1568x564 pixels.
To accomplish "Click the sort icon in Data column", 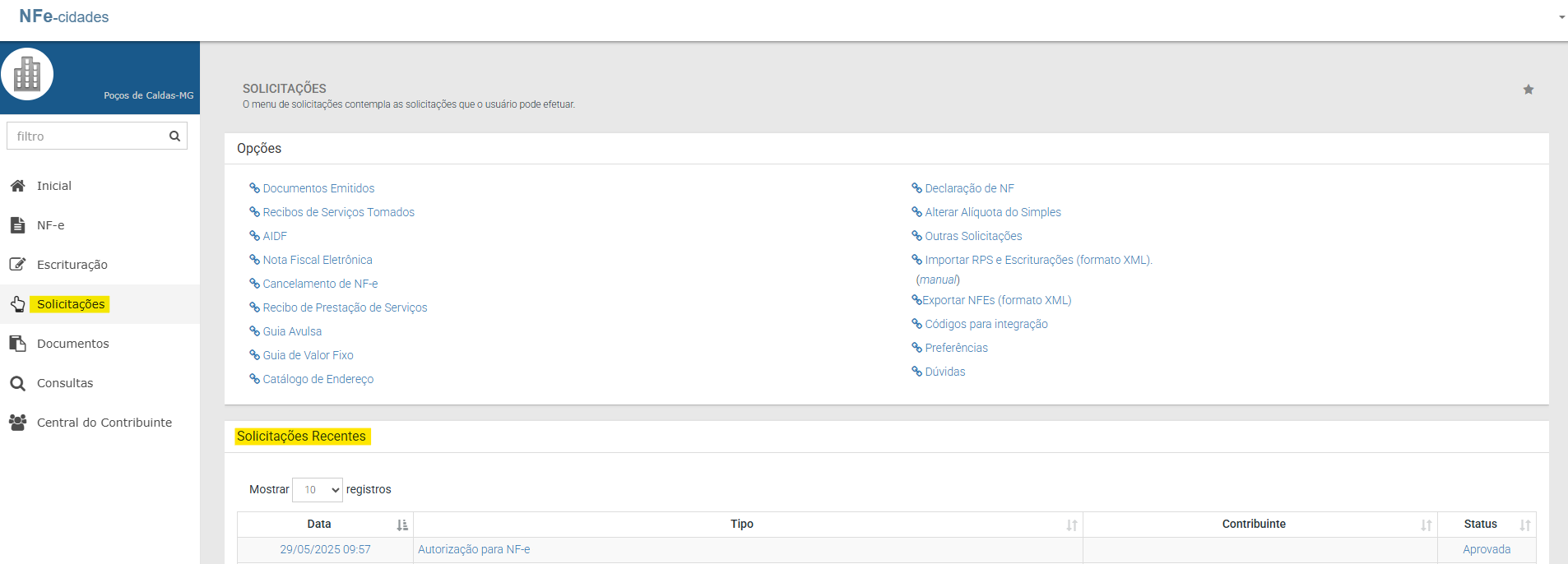I will [x=402, y=525].
